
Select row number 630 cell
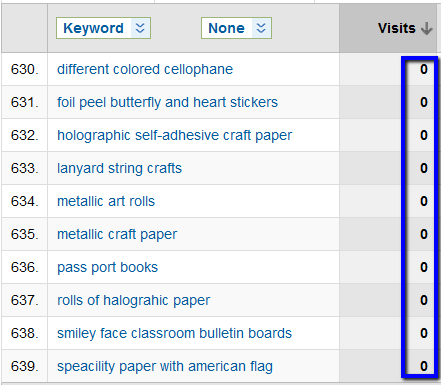click(x=25, y=69)
